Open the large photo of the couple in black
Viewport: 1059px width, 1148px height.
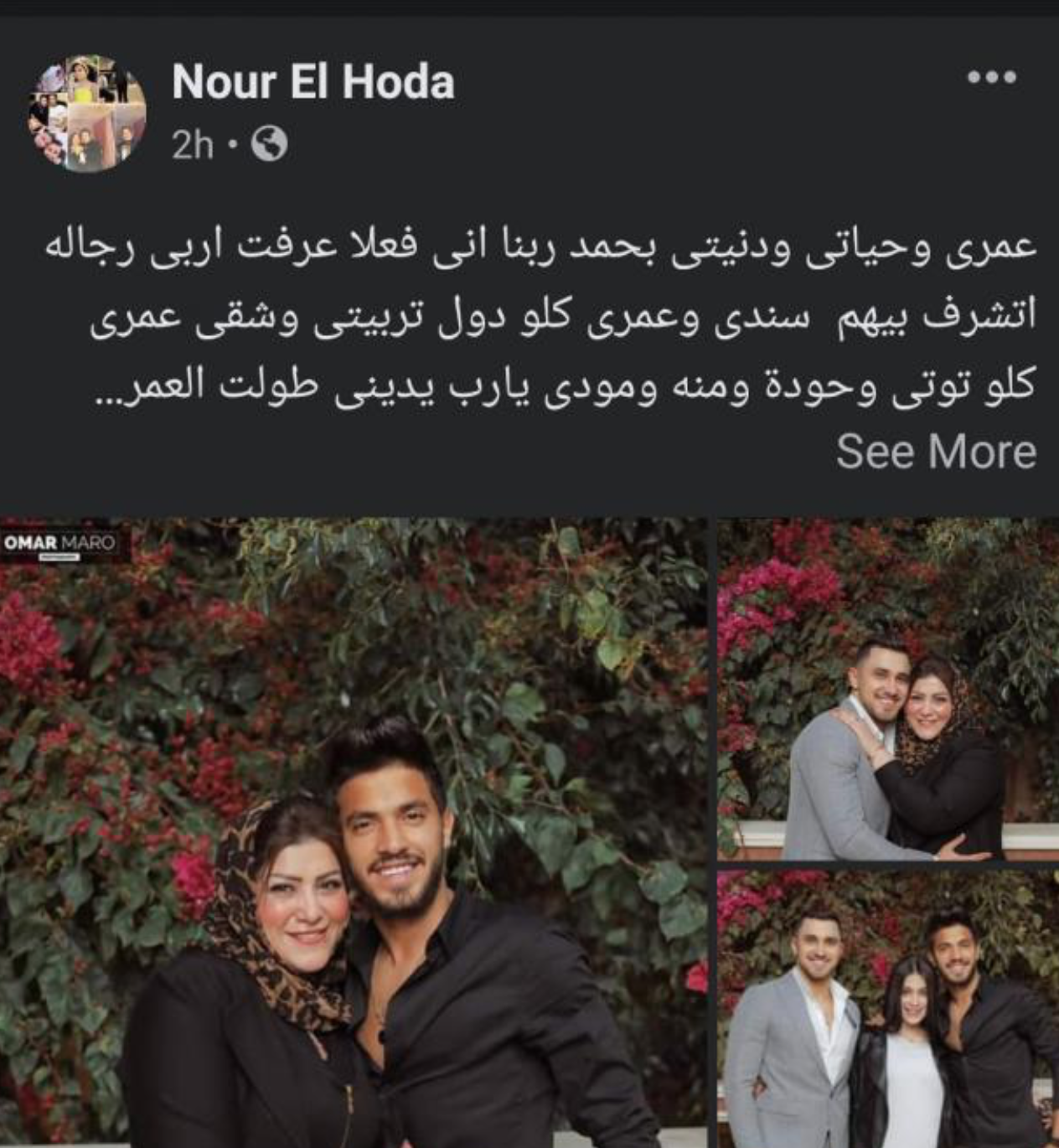point(354,833)
